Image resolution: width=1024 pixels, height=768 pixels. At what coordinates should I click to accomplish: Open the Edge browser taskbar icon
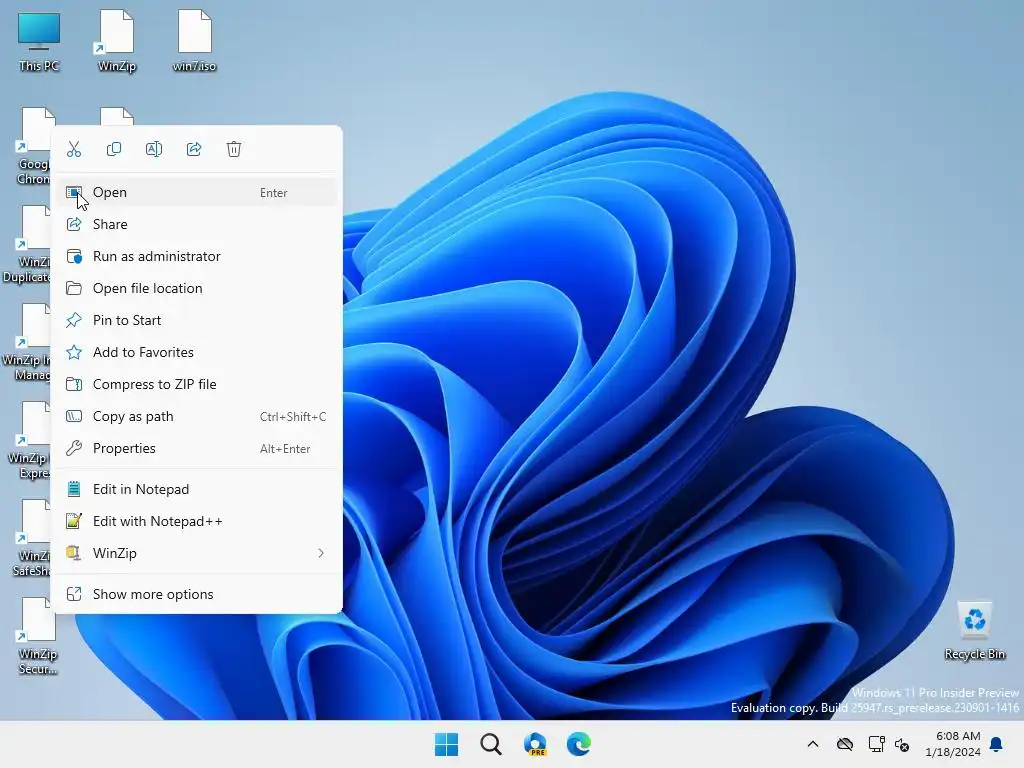click(x=579, y=744)
